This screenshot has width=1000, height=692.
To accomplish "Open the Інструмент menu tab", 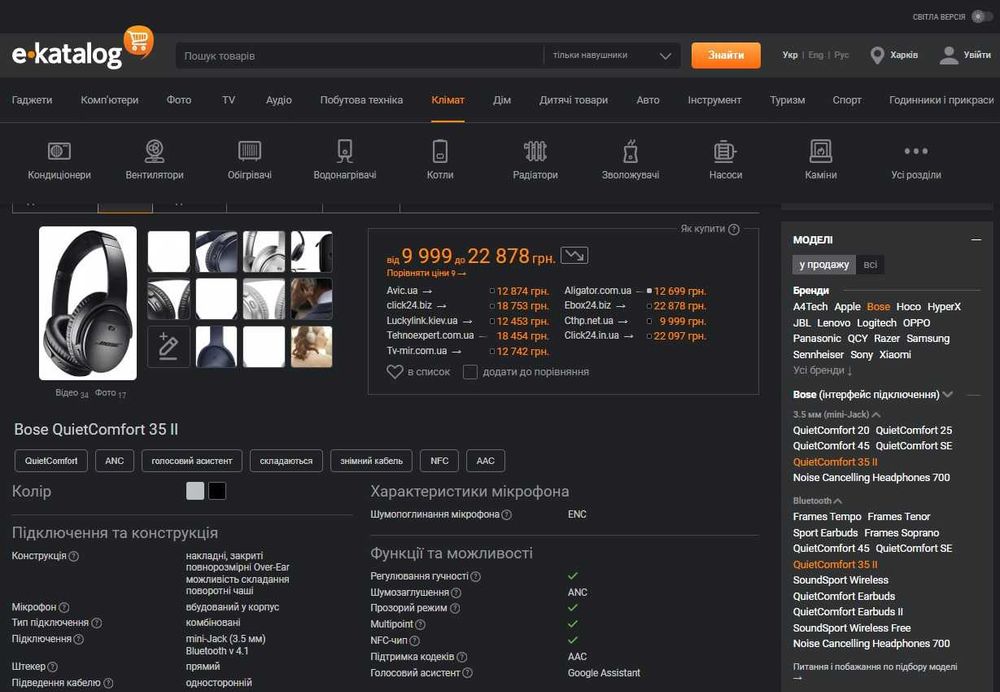I will (x=714, y=100).
